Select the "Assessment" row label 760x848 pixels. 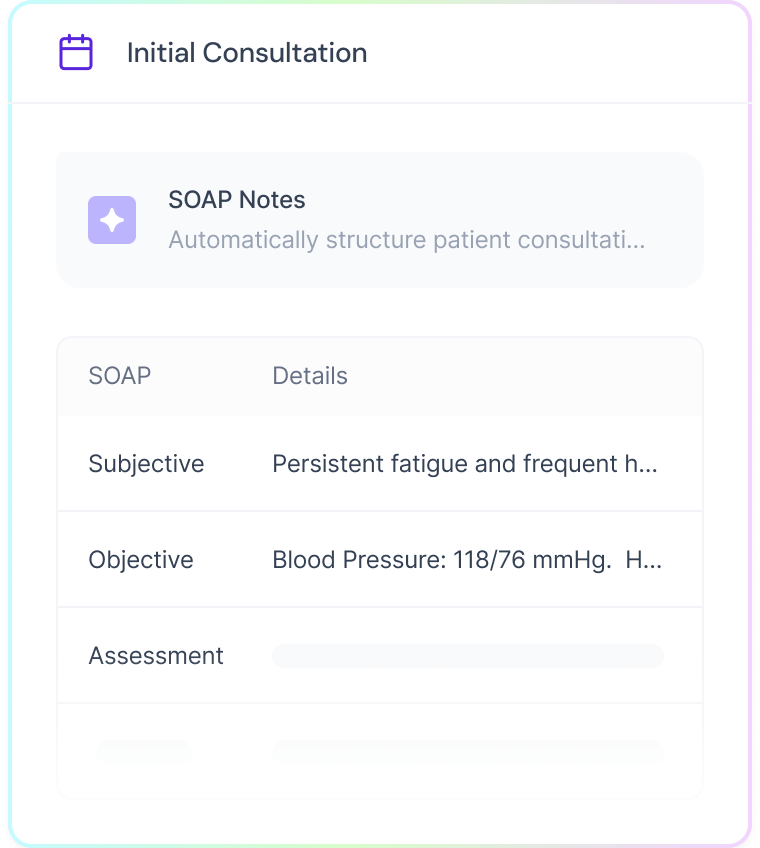[x=156, y=656]
